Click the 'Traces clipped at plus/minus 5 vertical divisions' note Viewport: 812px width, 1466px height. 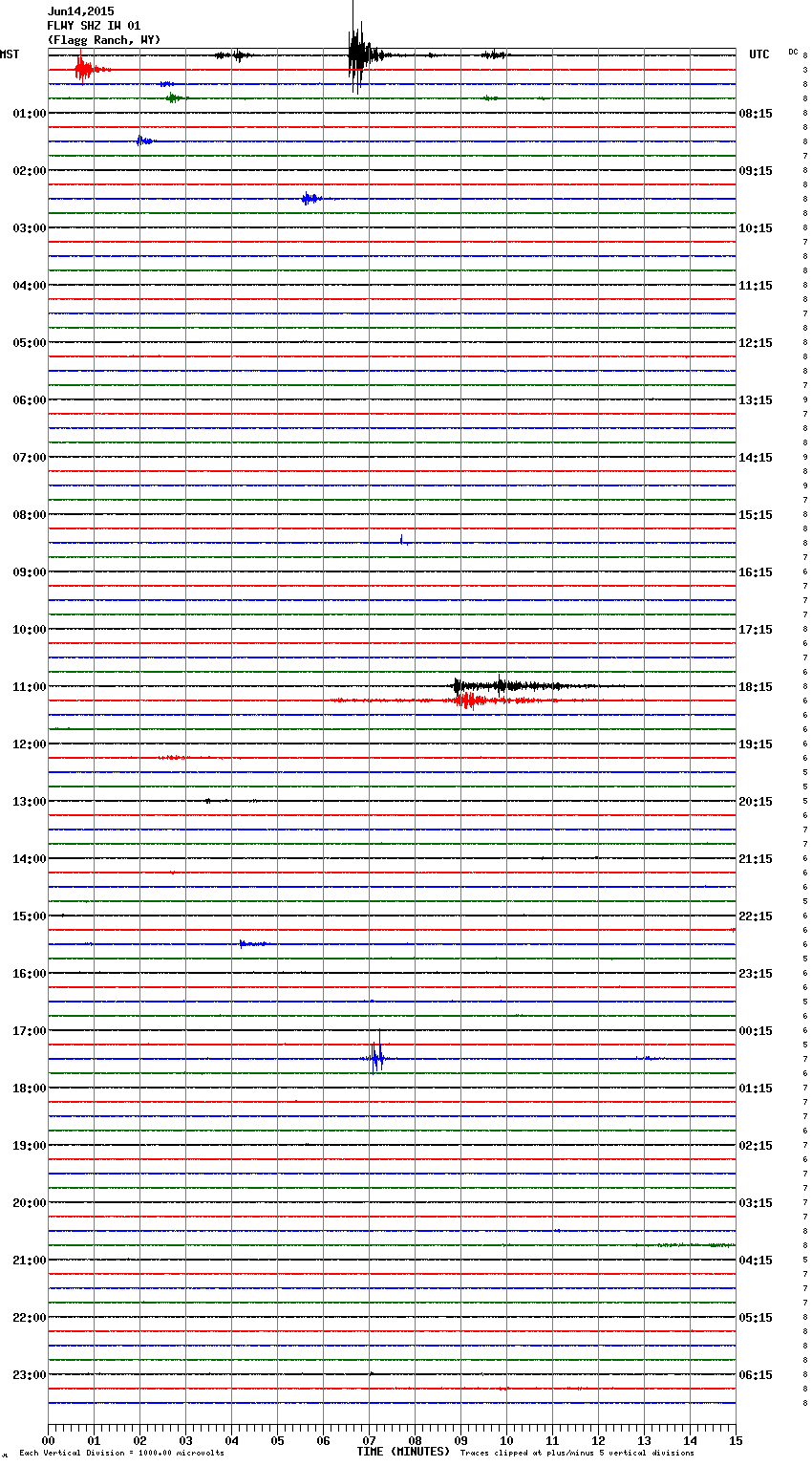coord(577,1453)
